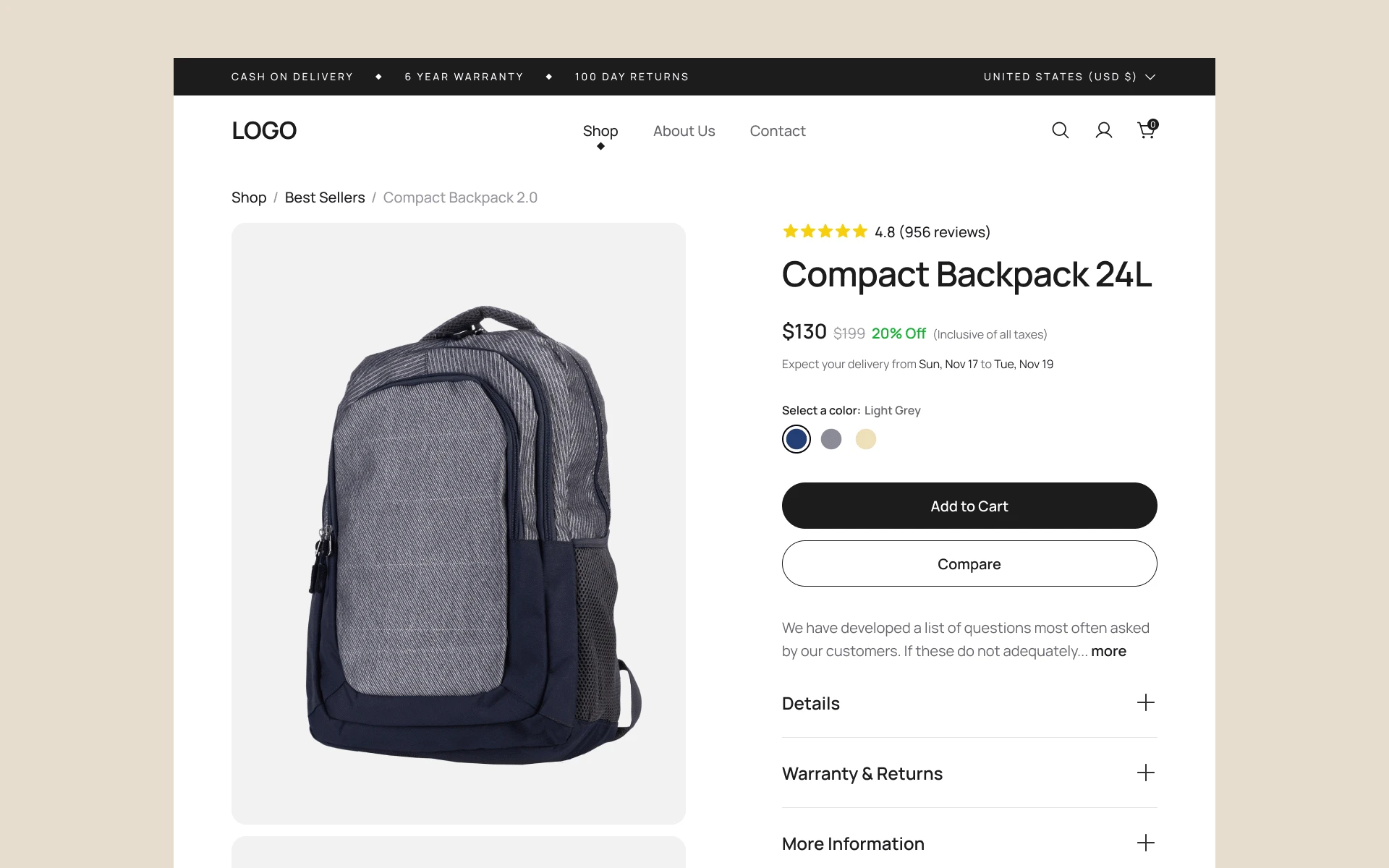The image size is (1389, 868).
Task: Expand the Warranty & Returns section
Action: coord(969,773)
